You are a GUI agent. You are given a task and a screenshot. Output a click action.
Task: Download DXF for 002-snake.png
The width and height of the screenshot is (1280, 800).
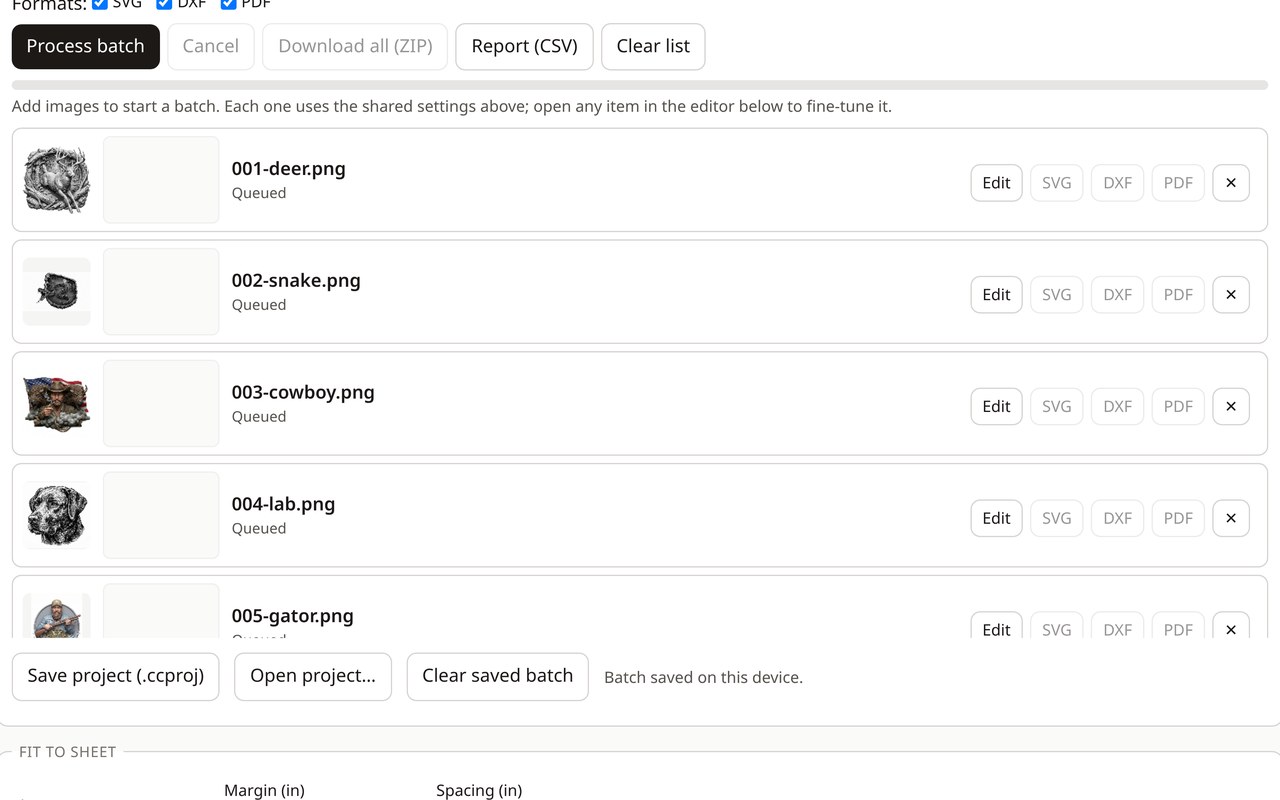pos(1118,295)
